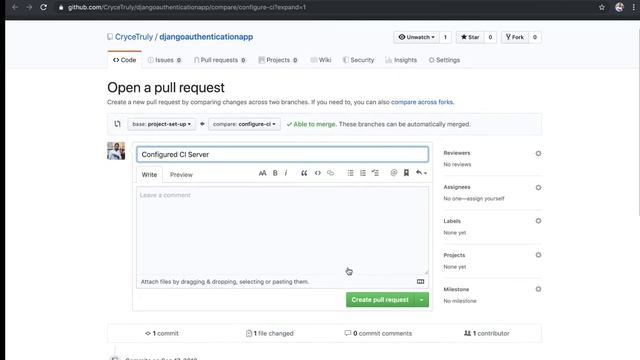This screenshot has height=360, width=640.
Task: Reload the page with refresh icon
Action: click(x=44, y=7)
